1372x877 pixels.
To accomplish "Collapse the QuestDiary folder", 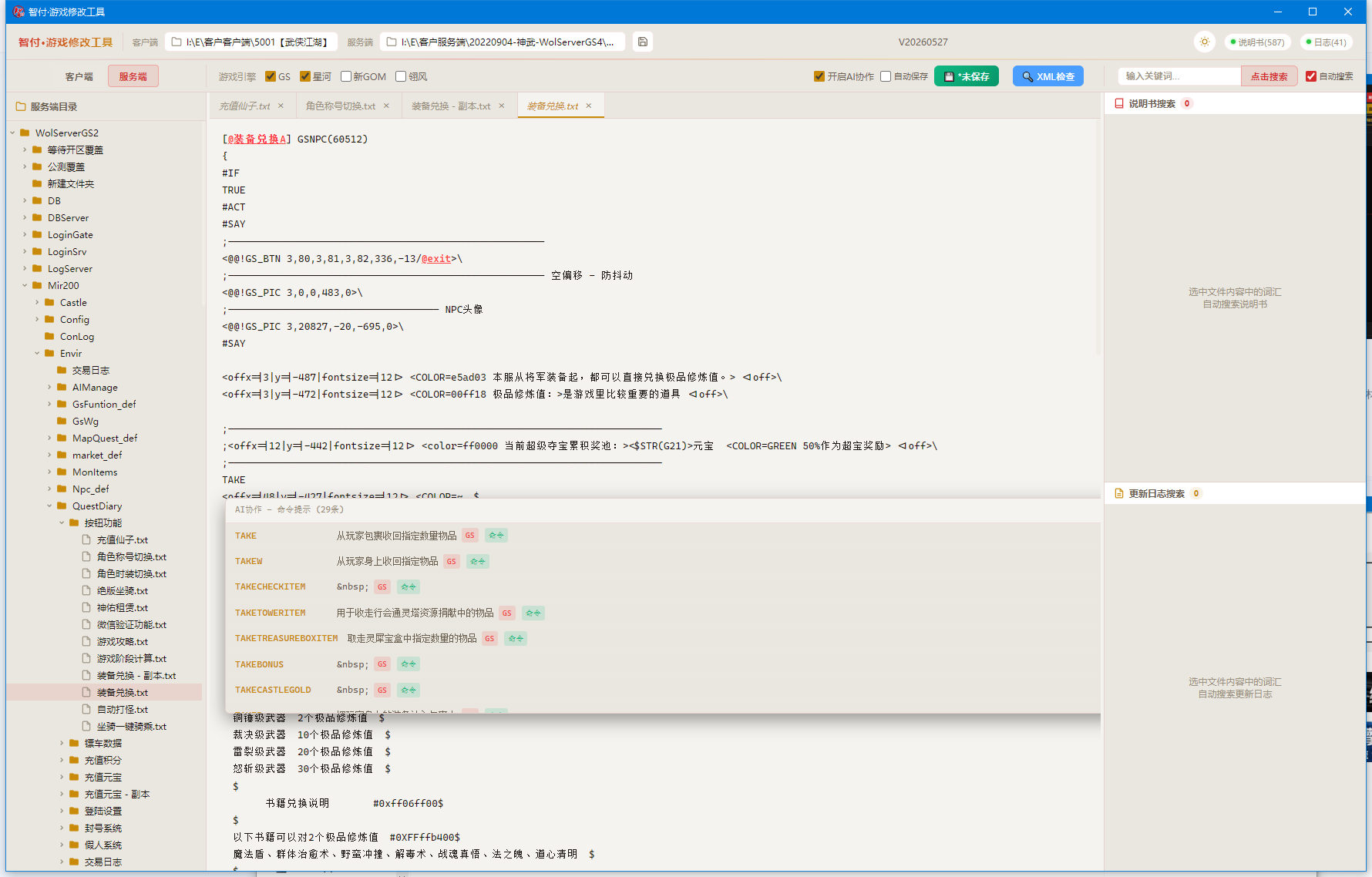I will 50,506.
